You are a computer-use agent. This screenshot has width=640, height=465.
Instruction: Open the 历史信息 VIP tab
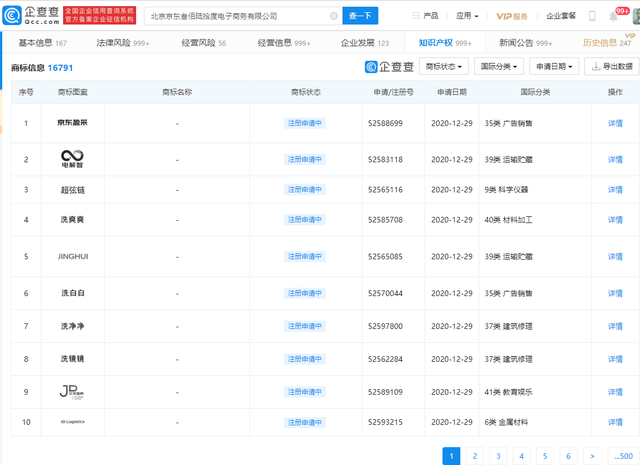607,42
